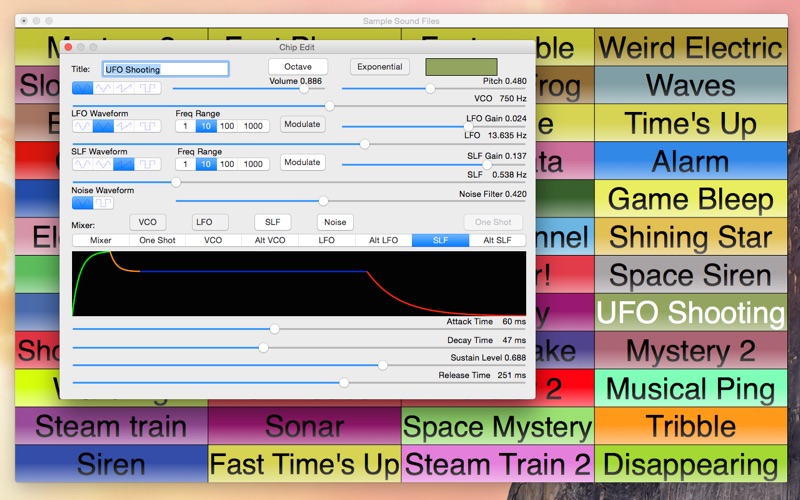Set LFO Freq Range to 1
Image resolution: width=800 pixels, height=500 pixels.
click(185, 126)
